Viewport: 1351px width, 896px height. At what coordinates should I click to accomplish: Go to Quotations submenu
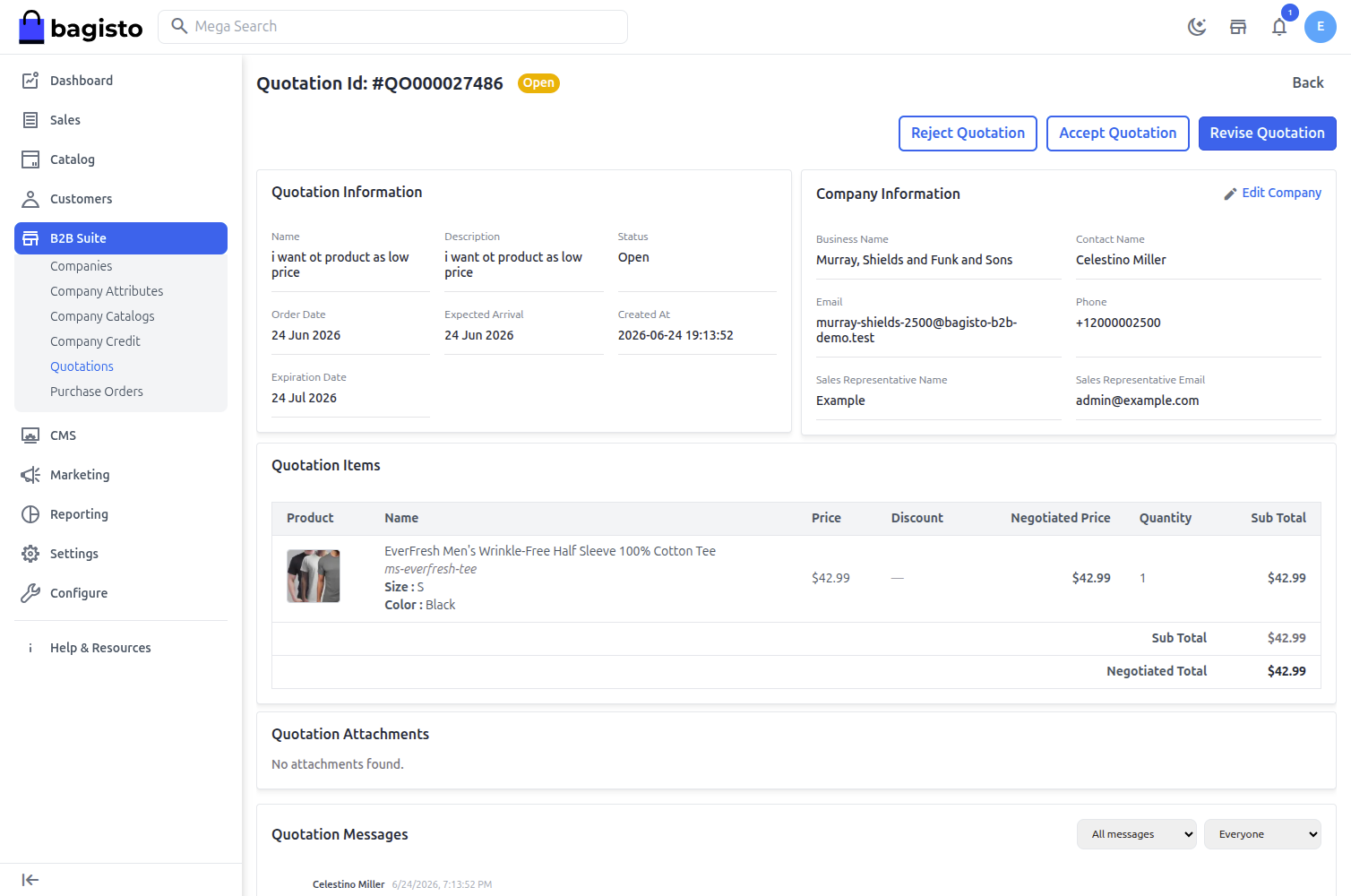click(82, 366)
